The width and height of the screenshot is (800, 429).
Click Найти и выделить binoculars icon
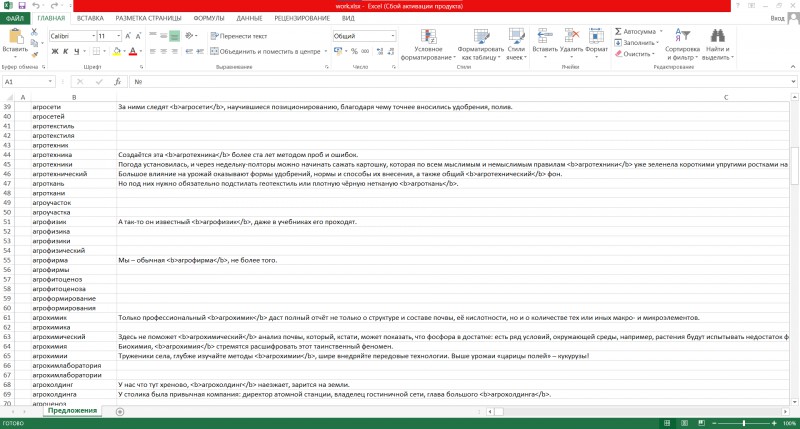click(x=718, y=36)
